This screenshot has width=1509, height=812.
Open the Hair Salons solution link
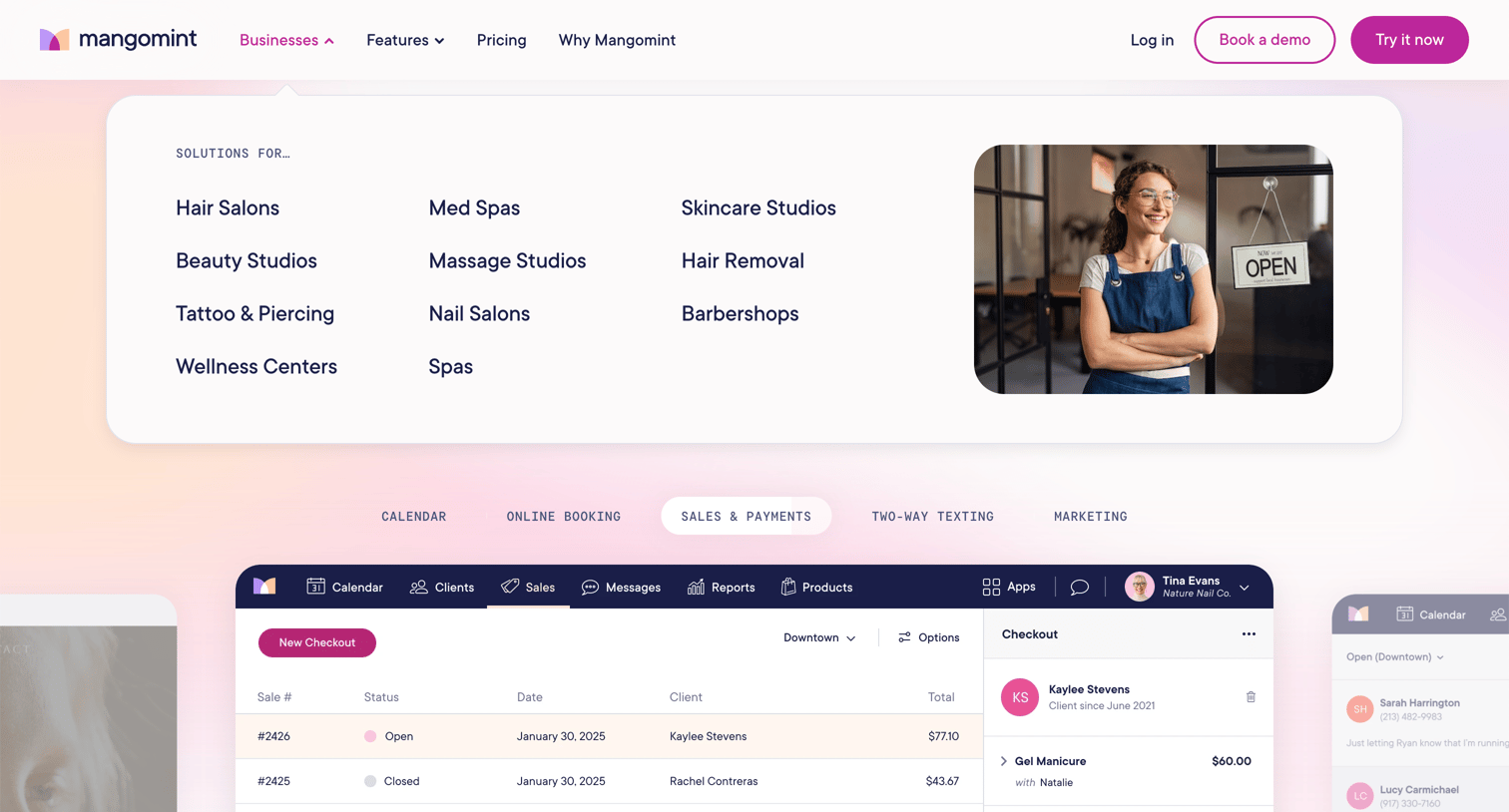(x=228, y=207)
